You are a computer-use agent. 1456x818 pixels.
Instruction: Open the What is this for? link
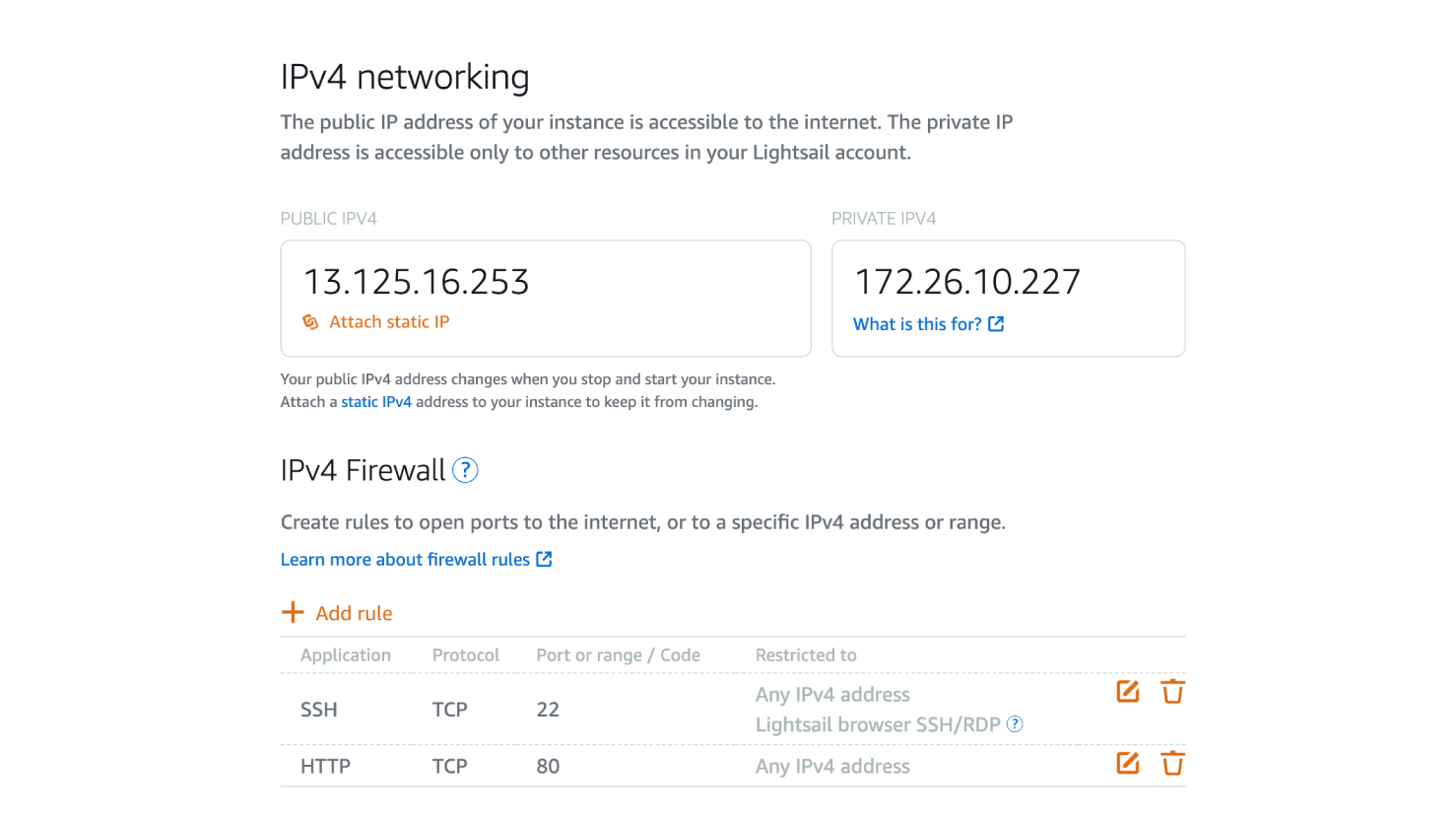tap(917, 324)
